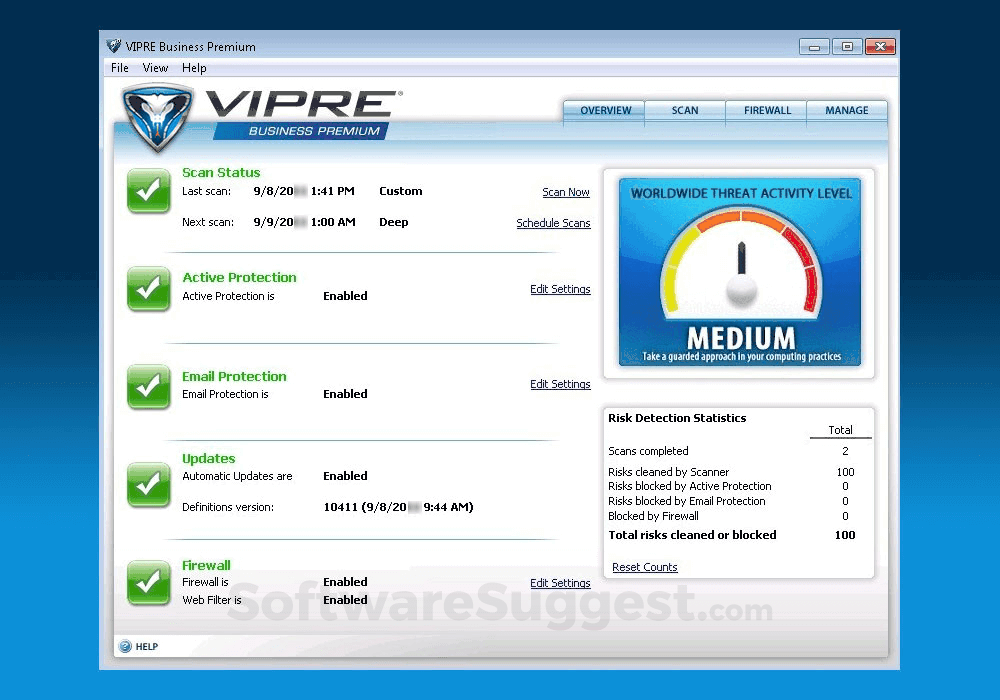Switch to the Firewall tab

tap(765, 111)
